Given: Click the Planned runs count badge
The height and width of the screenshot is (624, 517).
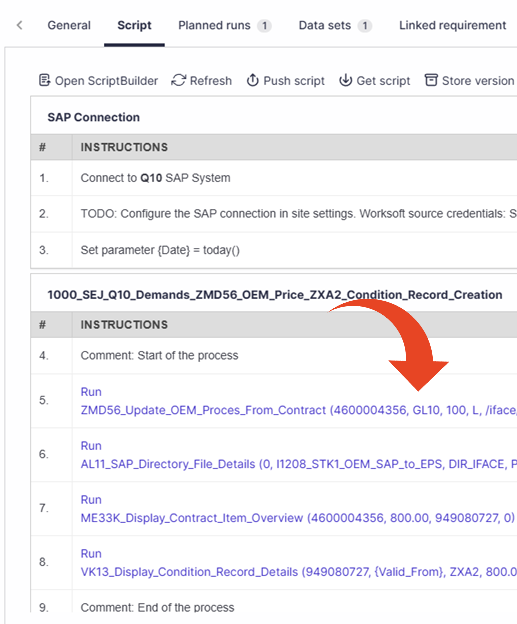Looking at the screenshot, I should 264,26.
